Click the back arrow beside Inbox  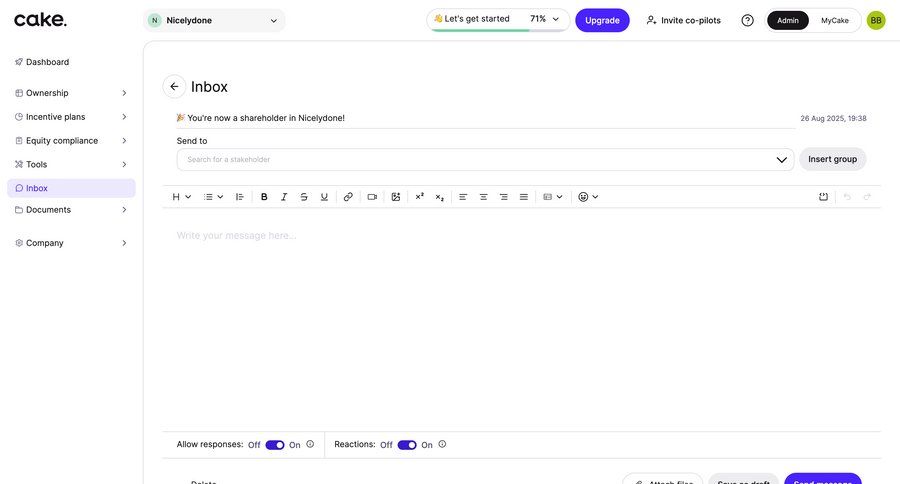pos(174,87)
